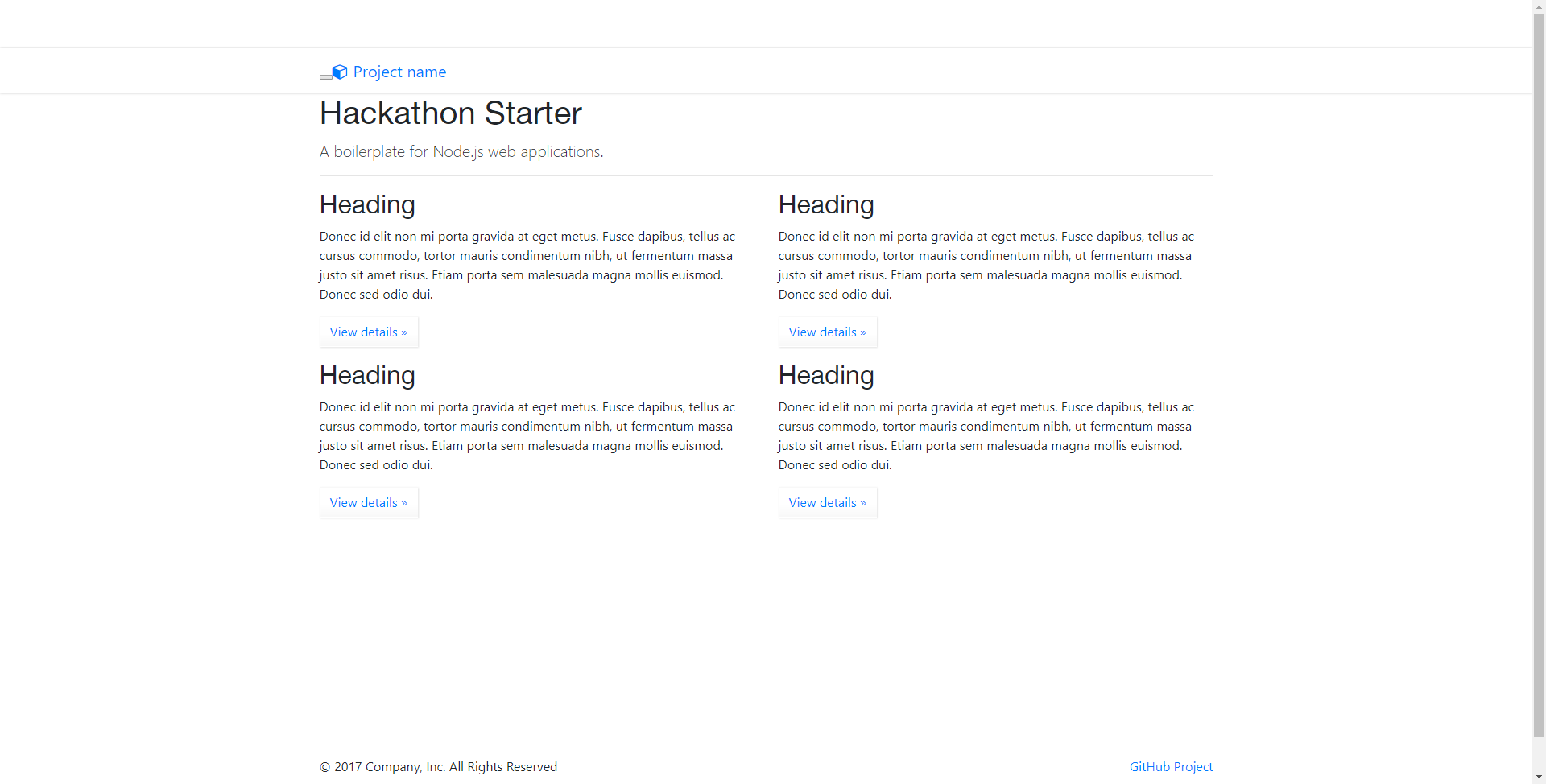Click View details under the top-left Heading

tap(369, 332)
